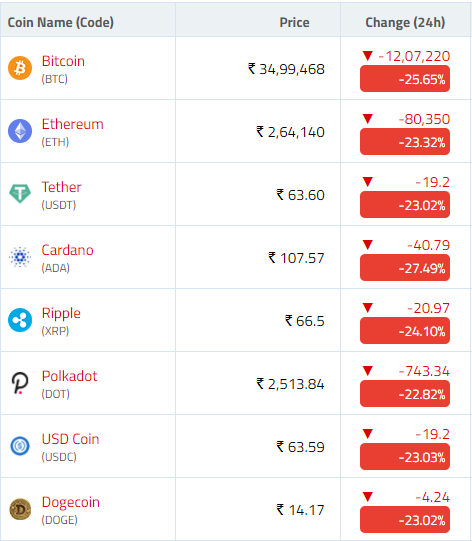The height and width of the screenshot is (541, 472).
Task: Click the Dogecoin gold coin icon
Action: (20, 509)
